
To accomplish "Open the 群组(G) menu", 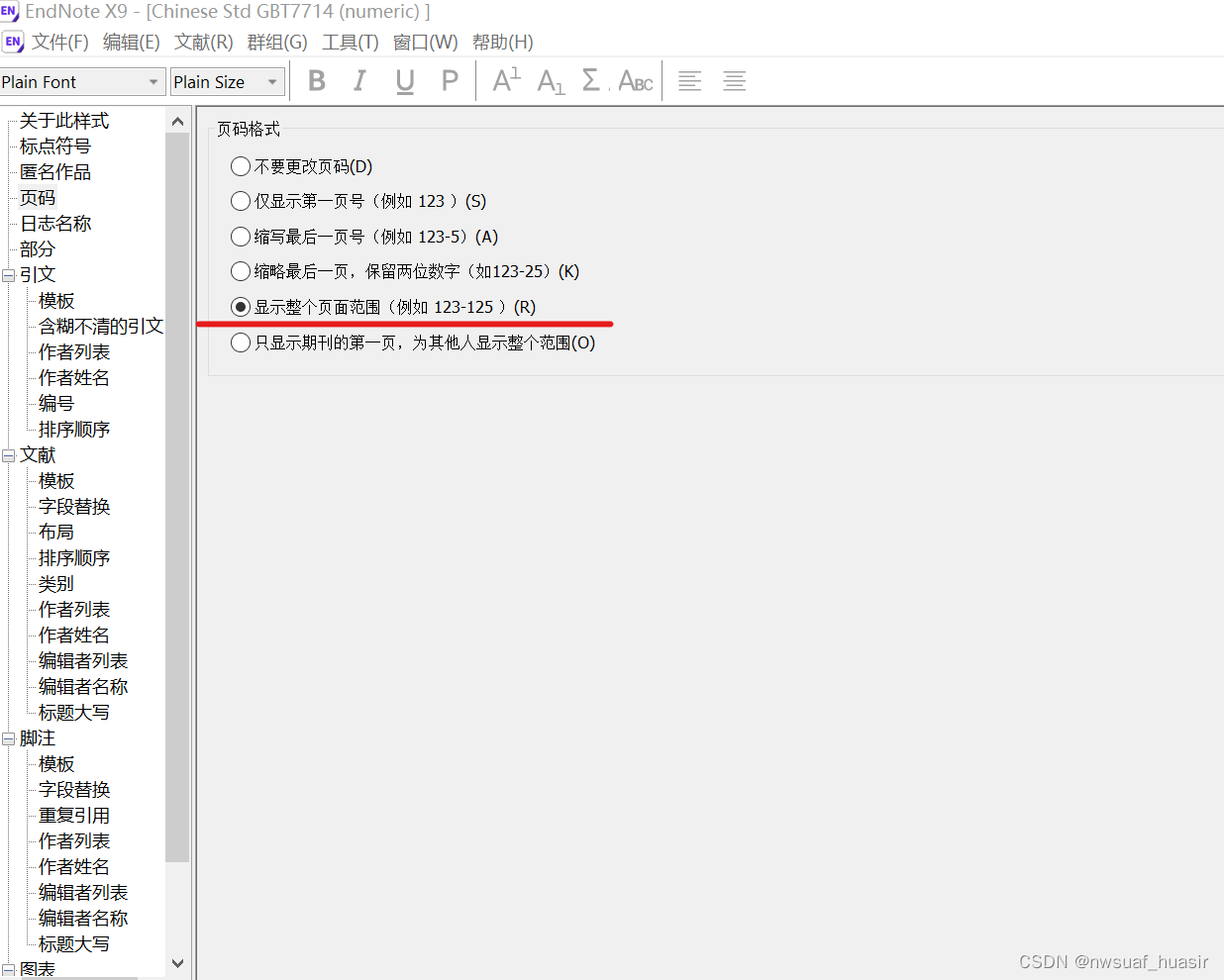I will tap(277, 42).
